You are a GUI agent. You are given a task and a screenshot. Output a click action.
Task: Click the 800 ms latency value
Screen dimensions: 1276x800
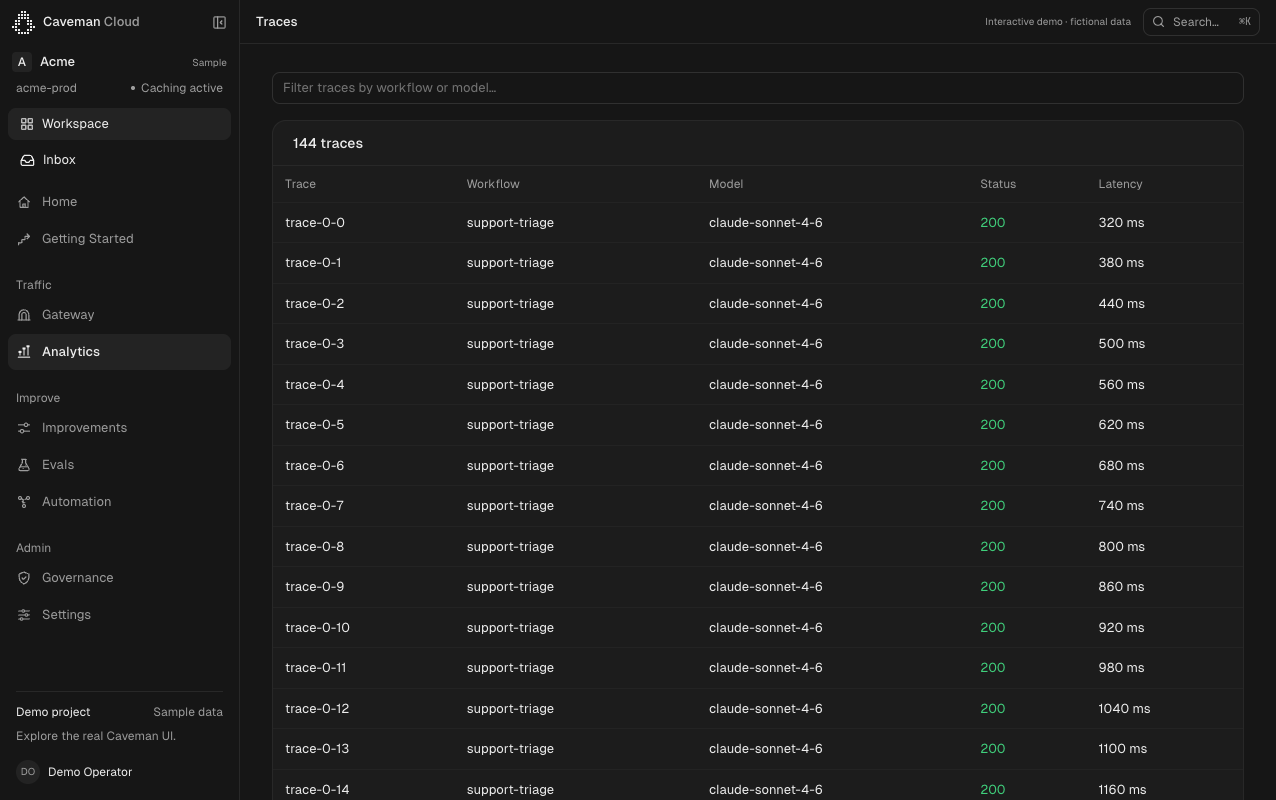(x=1121, y=547)
